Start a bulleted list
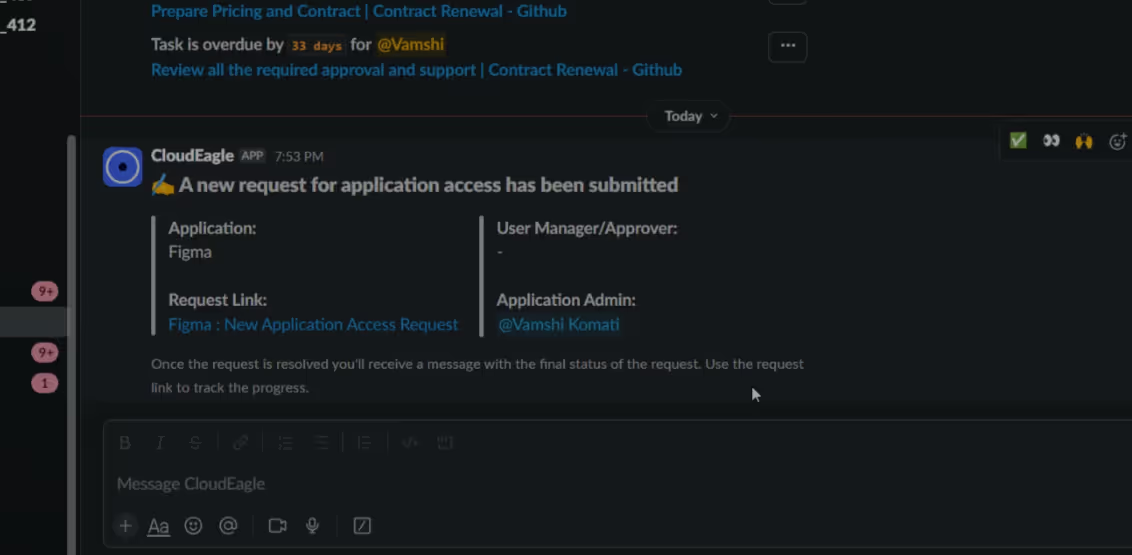The width and height of the screenshot is (1132, 555). (321, 442)
